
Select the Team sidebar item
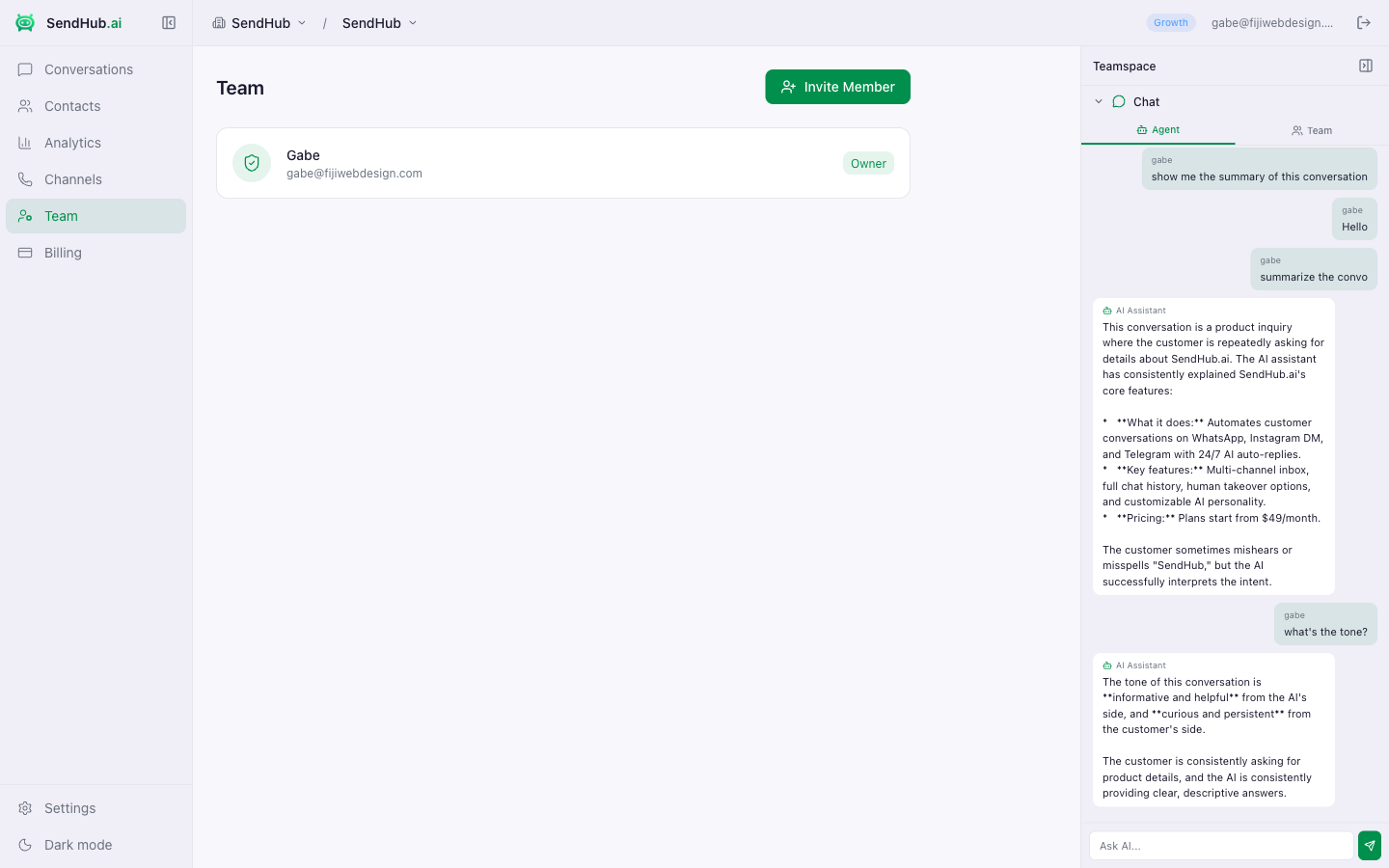(x=95, y=216)
